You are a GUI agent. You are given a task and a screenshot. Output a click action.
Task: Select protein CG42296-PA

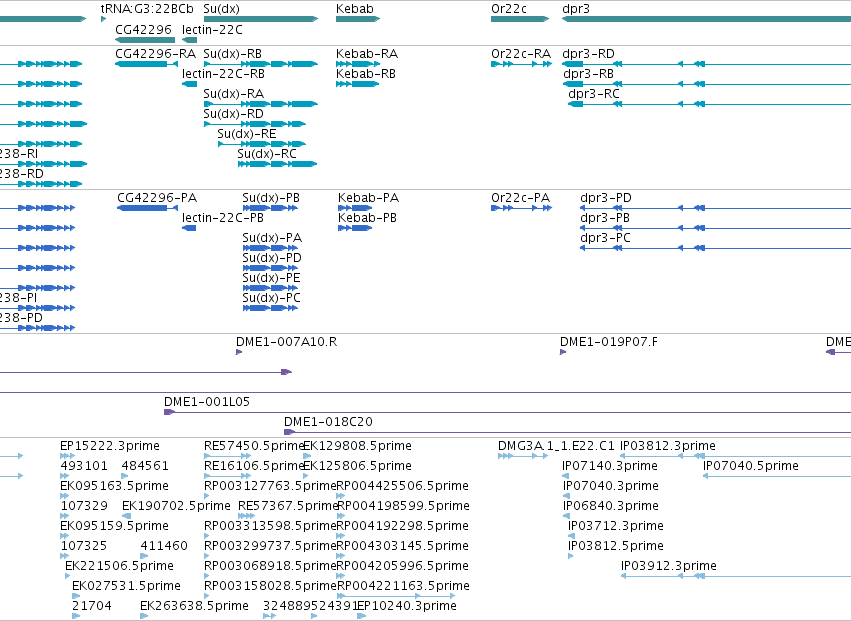click(x=157, y=198)
